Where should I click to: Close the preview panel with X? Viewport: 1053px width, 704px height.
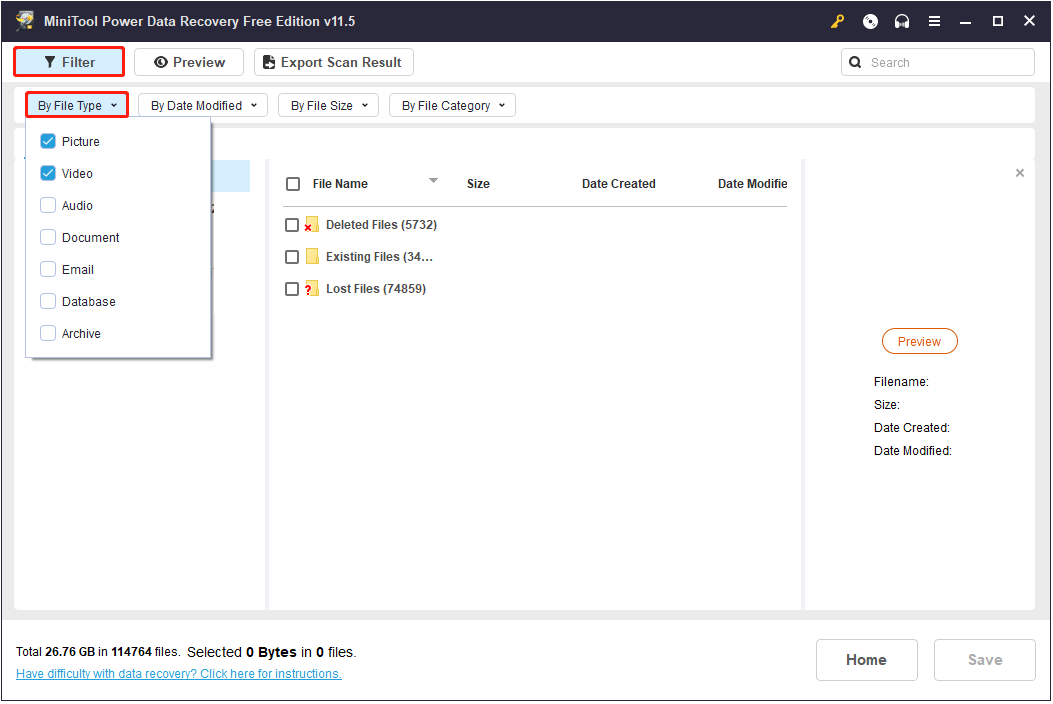[1019, 173]
